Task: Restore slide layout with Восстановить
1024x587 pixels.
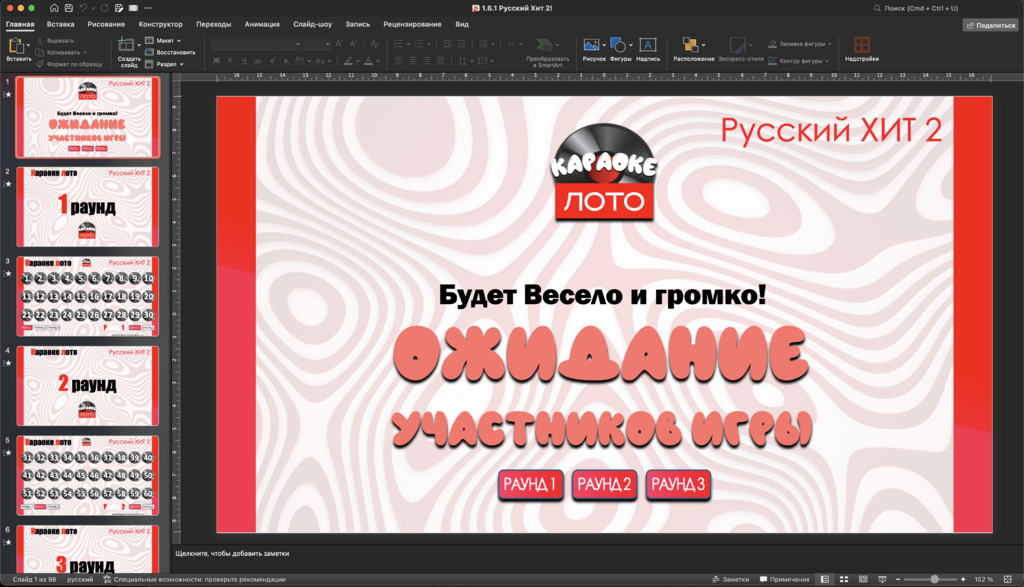Action: pyautogui.click(x=170, y=52)
